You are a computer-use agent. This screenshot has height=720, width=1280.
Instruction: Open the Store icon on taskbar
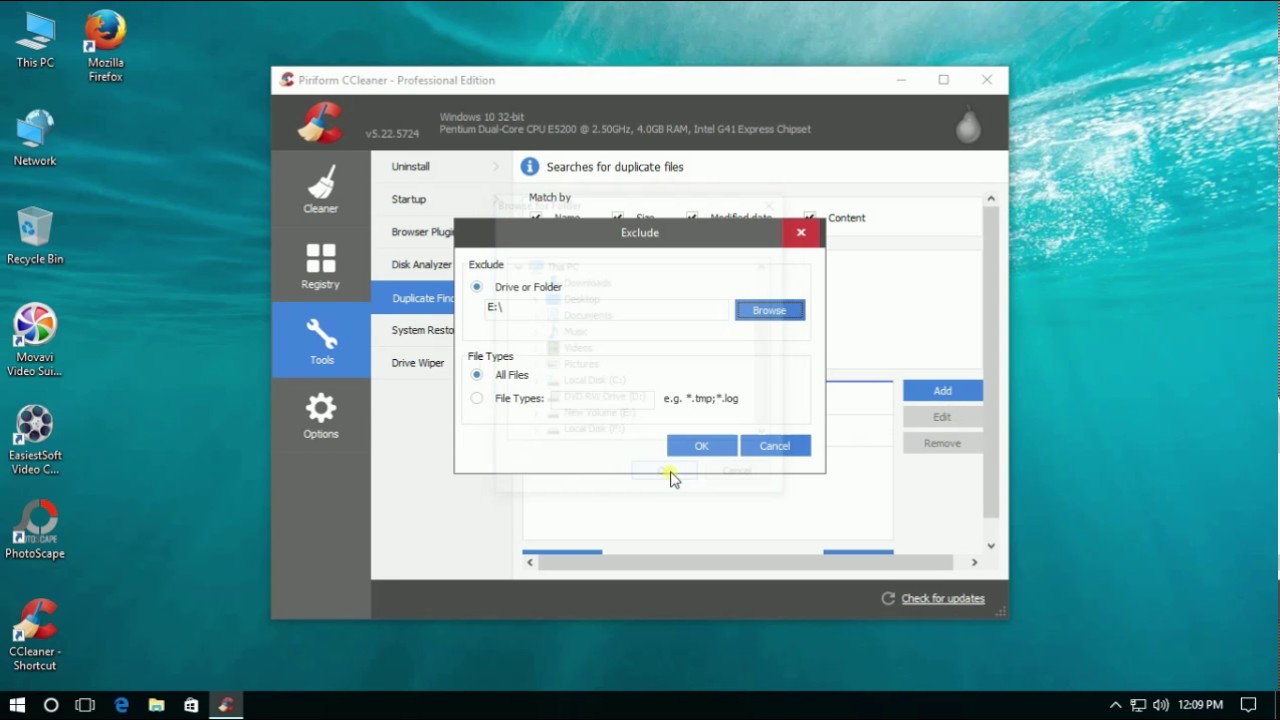[x=191, y=705]
